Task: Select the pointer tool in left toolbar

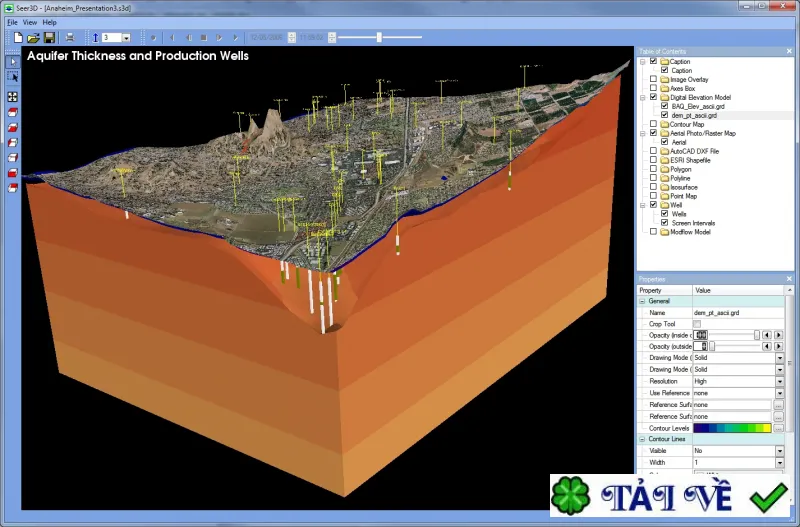Action: tap(13, 62)
